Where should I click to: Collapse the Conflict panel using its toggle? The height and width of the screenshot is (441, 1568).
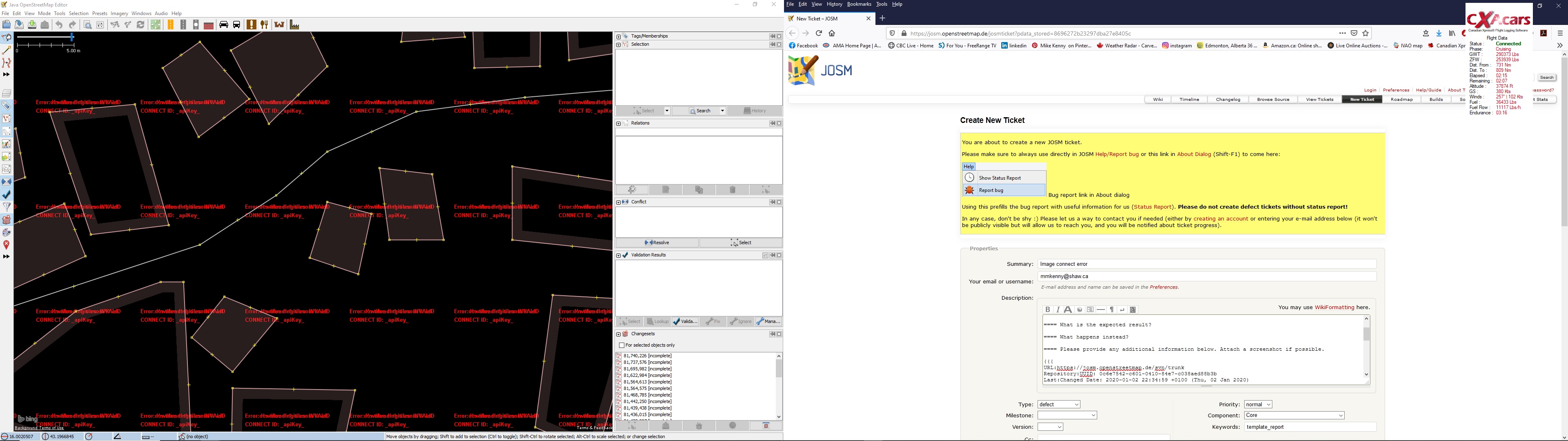[619, 202]
